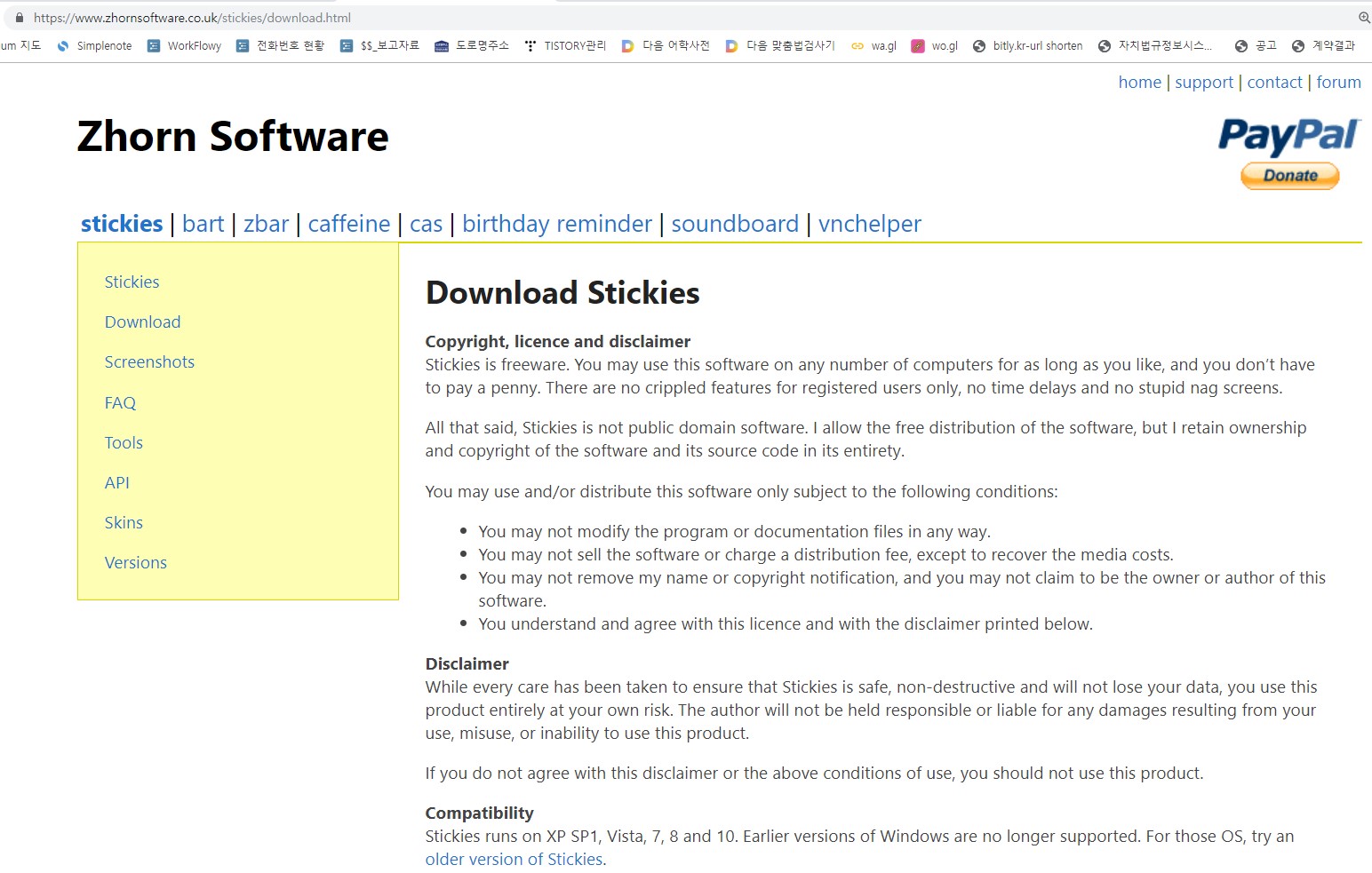This screenshot has height=873, width=1372.
Task: Open the wo.gl bookmark
Action: (x=935, y=46)
